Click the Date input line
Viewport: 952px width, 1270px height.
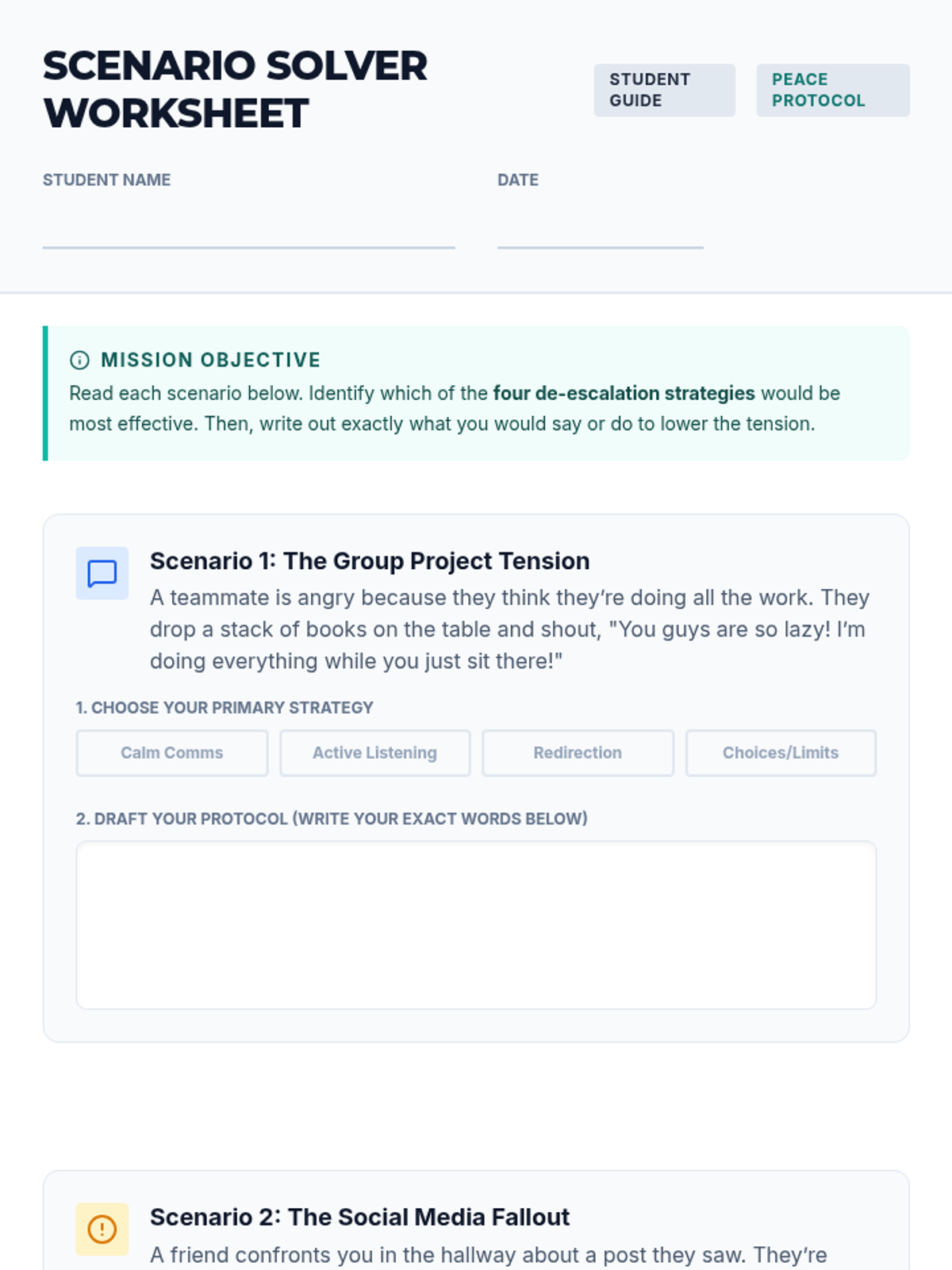(x=600, y=230)
